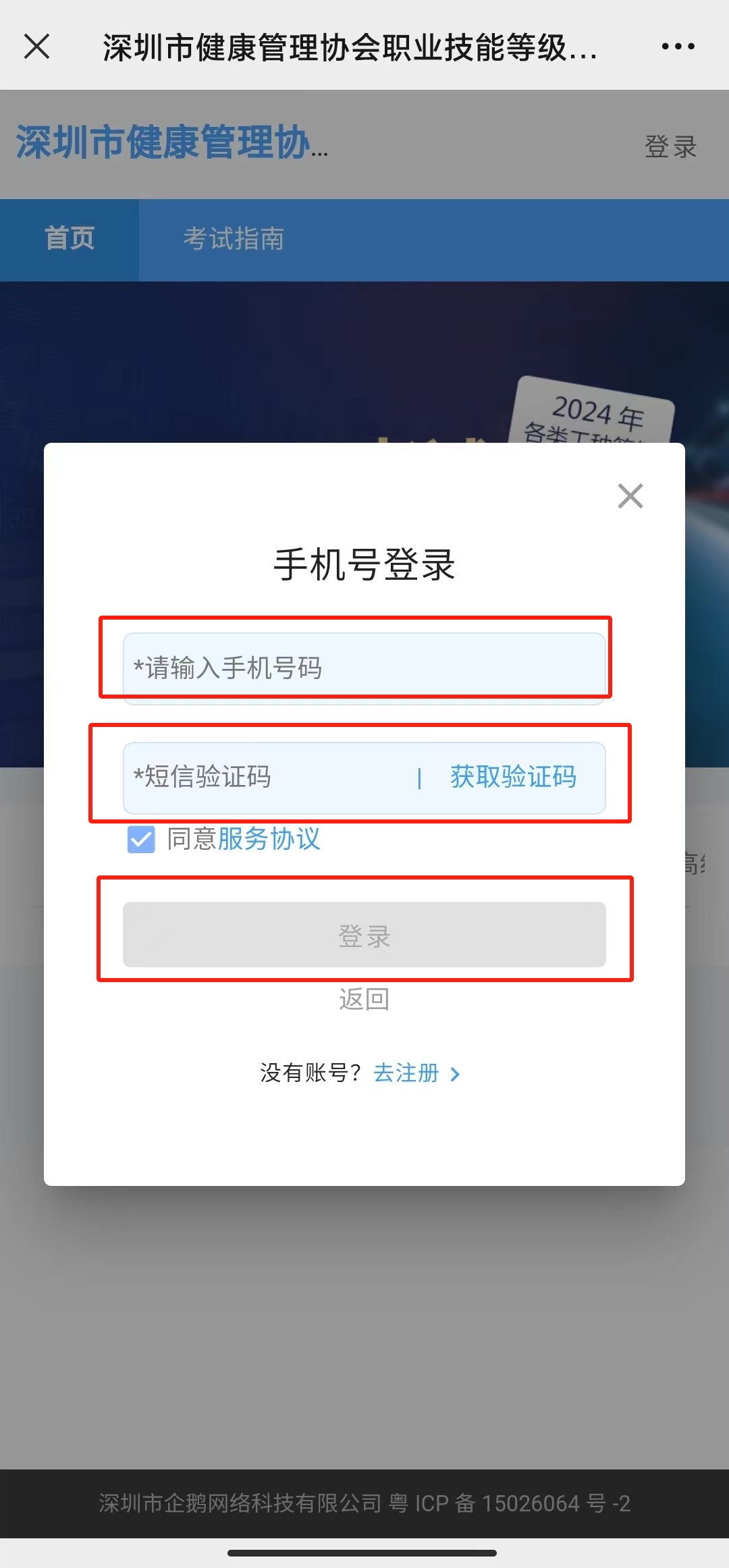Click the SMS verification code field

click(256, 778)
